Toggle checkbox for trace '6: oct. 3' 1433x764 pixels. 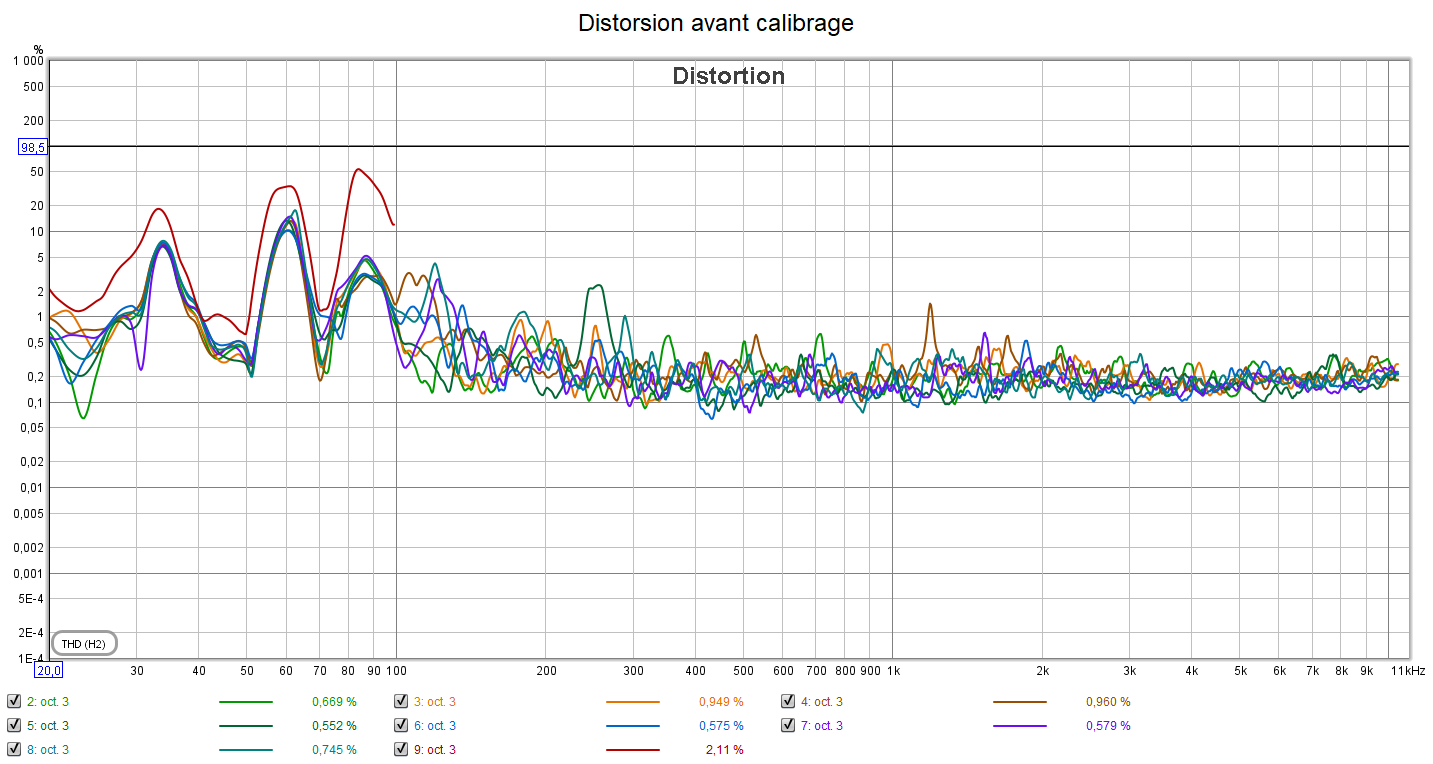(x=400, y=725)
